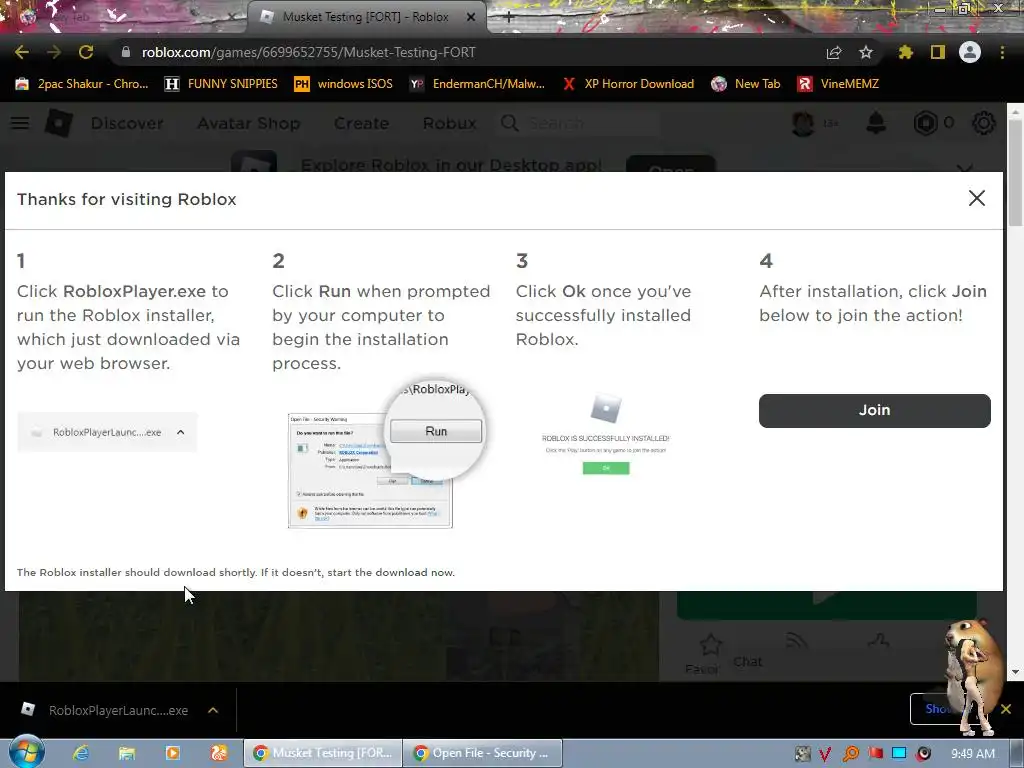Bookmark this page with the star icon
1024x768 pixels.
tap(866, 52)
